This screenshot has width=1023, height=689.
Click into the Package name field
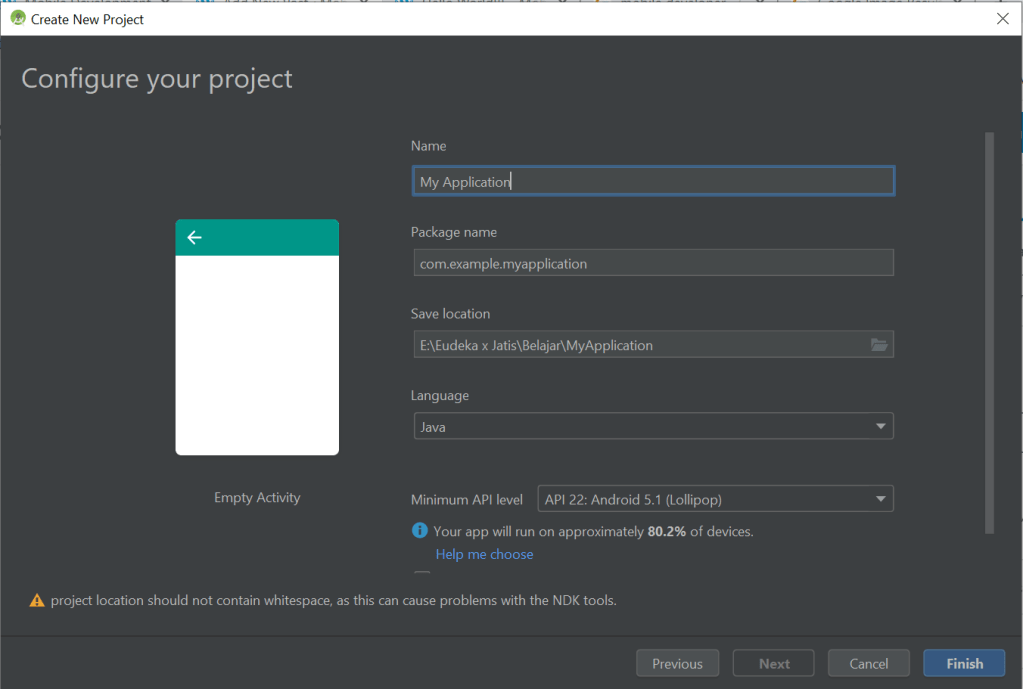click(x=652, y=263)
